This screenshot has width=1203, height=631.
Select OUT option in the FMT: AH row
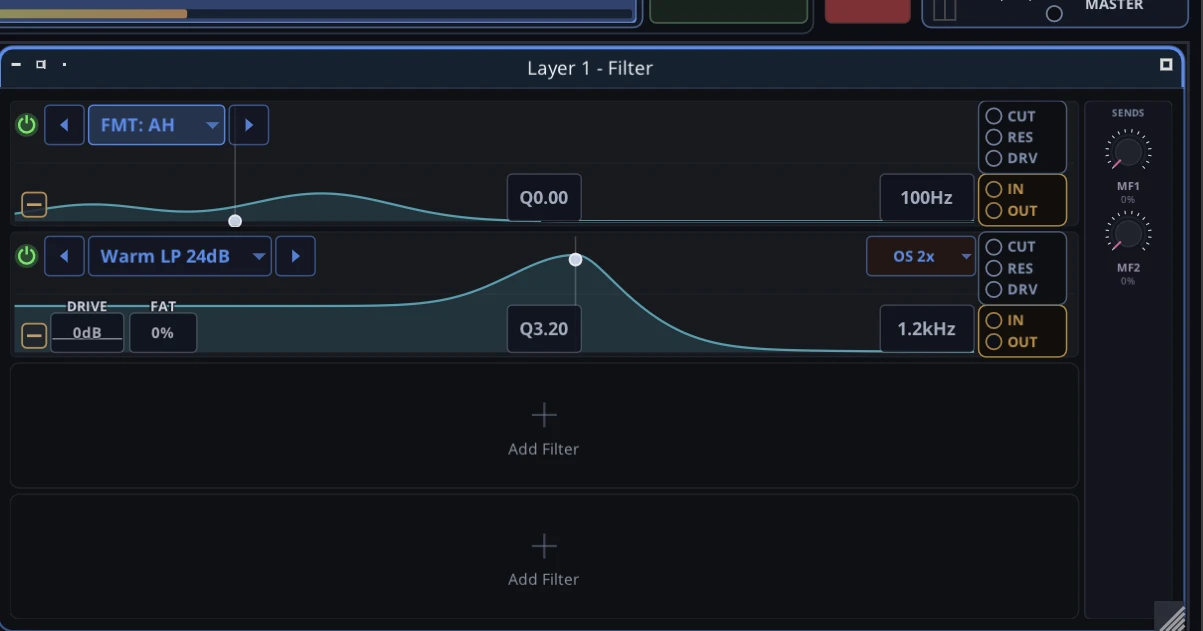click(1011, 211)
